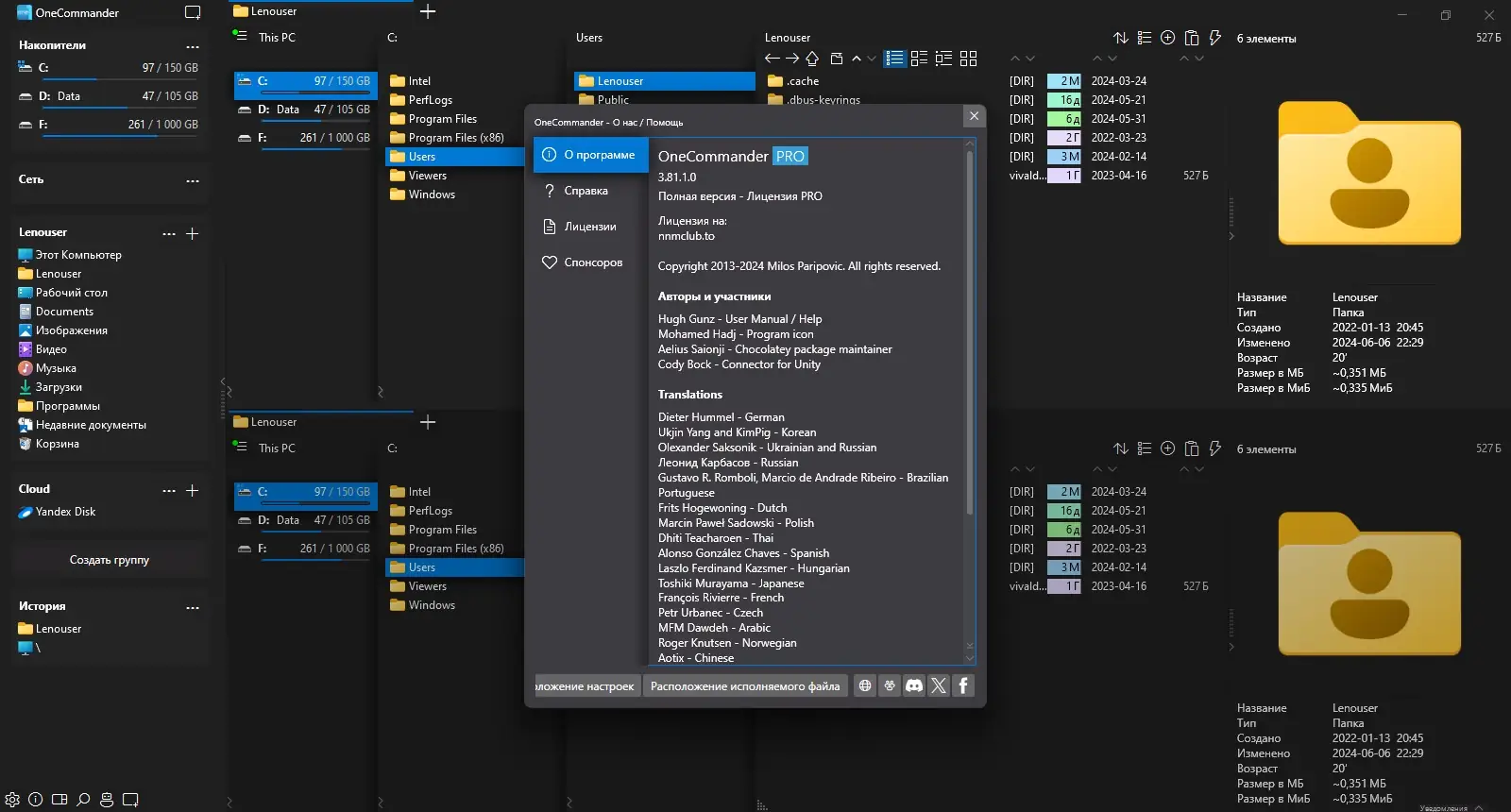
Task: Add an item to the Lenouser group with plus
Action: 193,233
